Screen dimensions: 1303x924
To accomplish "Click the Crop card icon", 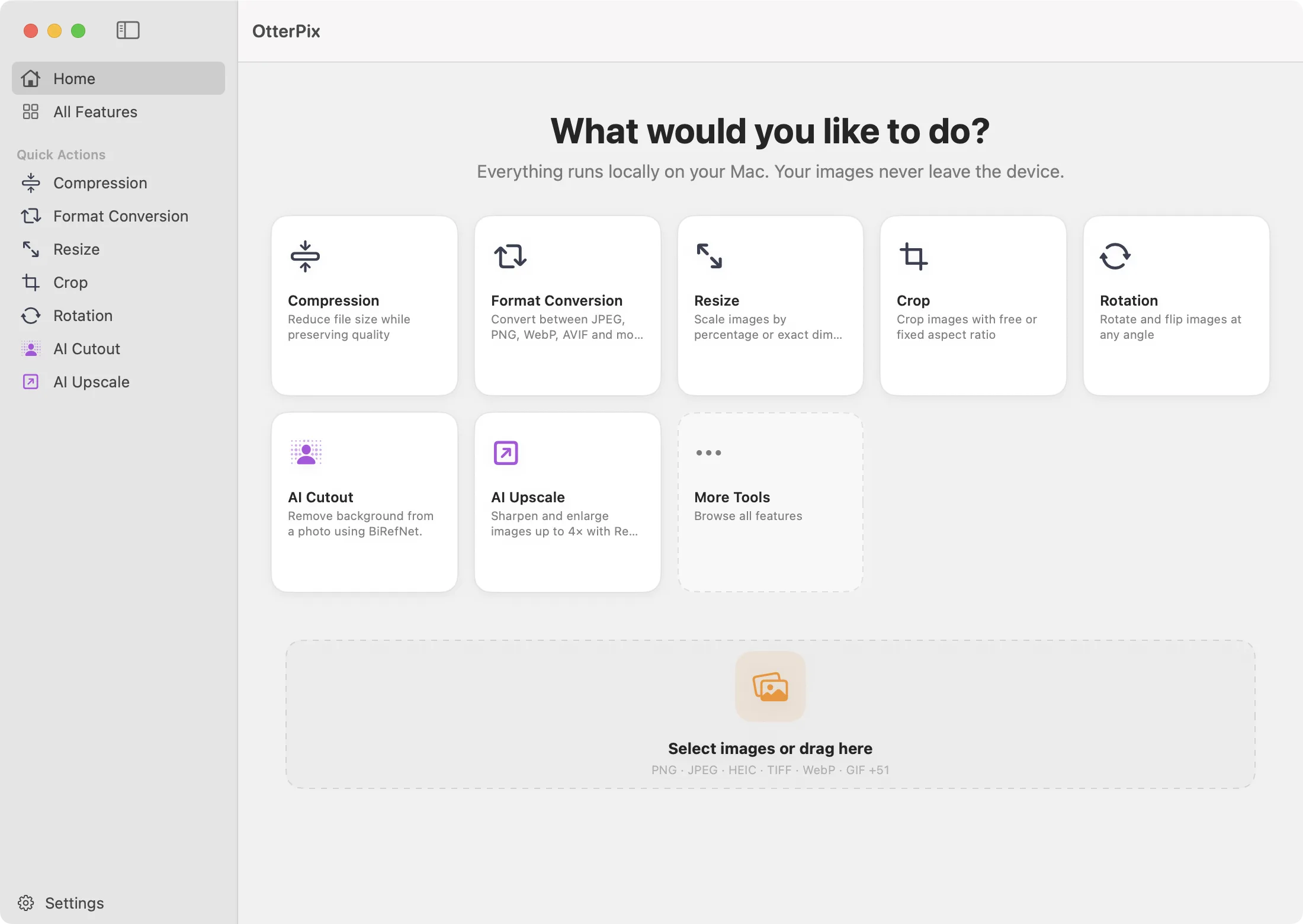I will pos(913,256).
